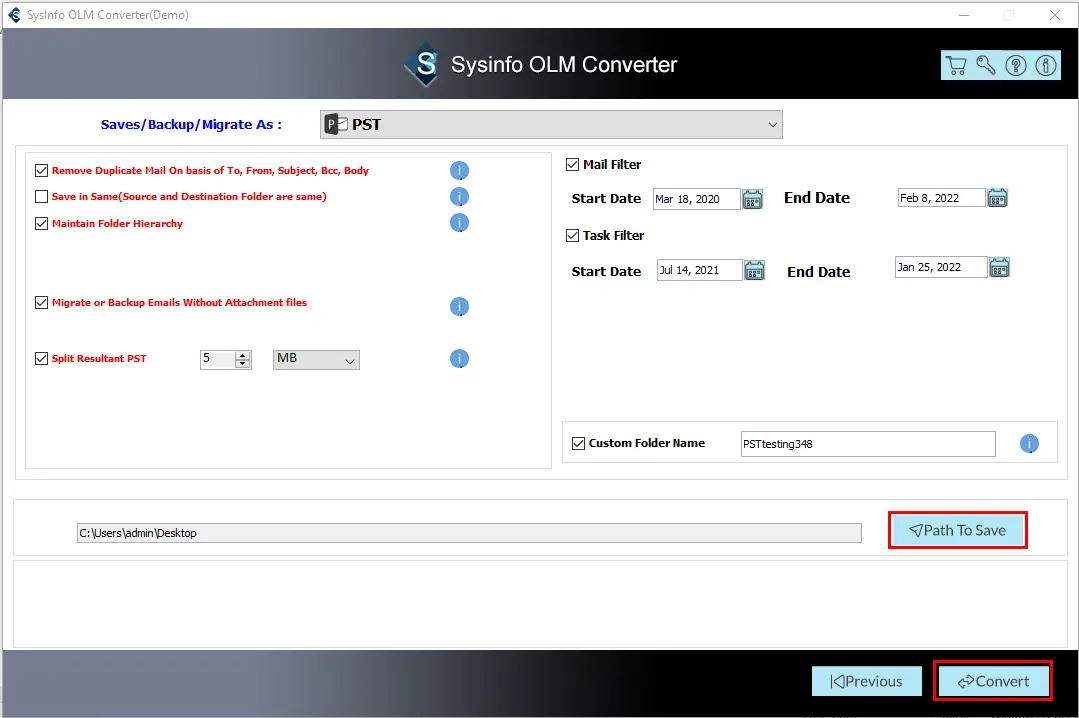The height and width of the screenshot is (718, 1079).
Task: Click the Sysinfo logo in header
Action: (x=423, y=65)
